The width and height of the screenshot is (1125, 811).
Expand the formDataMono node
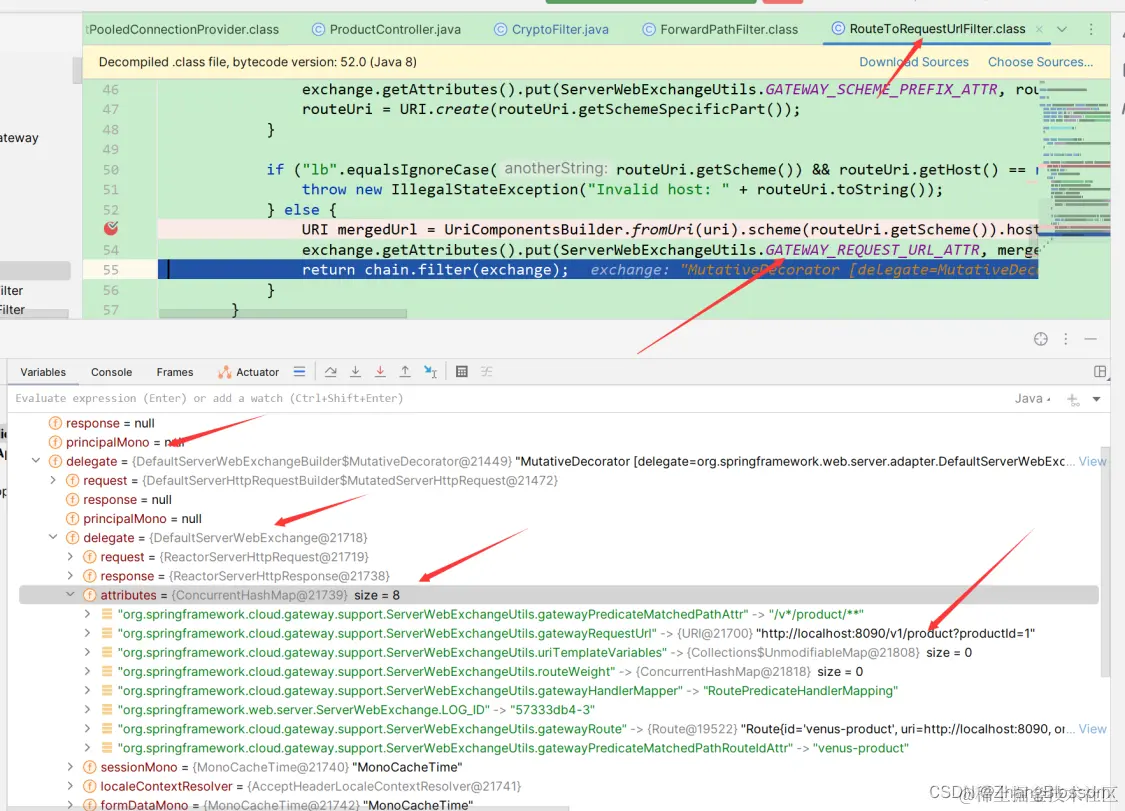[70, 805]
